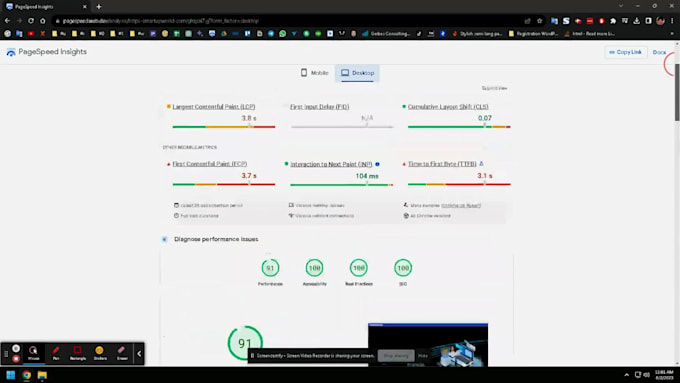680x383 pixels.
Task: Open Largest Contentful Paint (LCP) link
Action: pyautogui.click(x=214, y=107)
